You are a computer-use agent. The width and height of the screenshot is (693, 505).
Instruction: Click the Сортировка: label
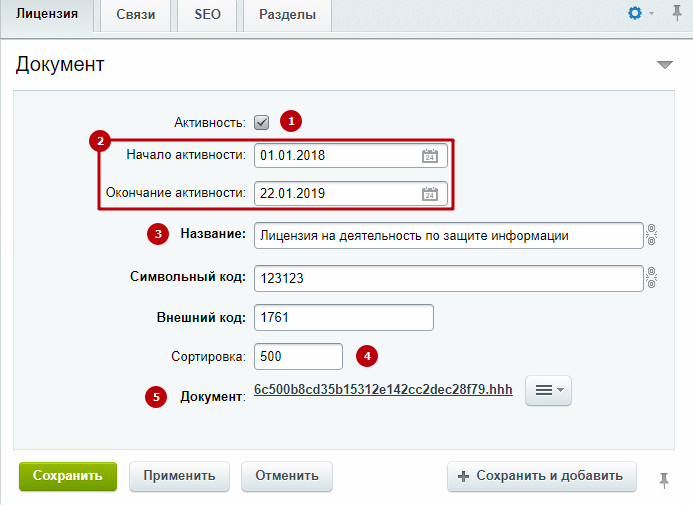point(208,357)
